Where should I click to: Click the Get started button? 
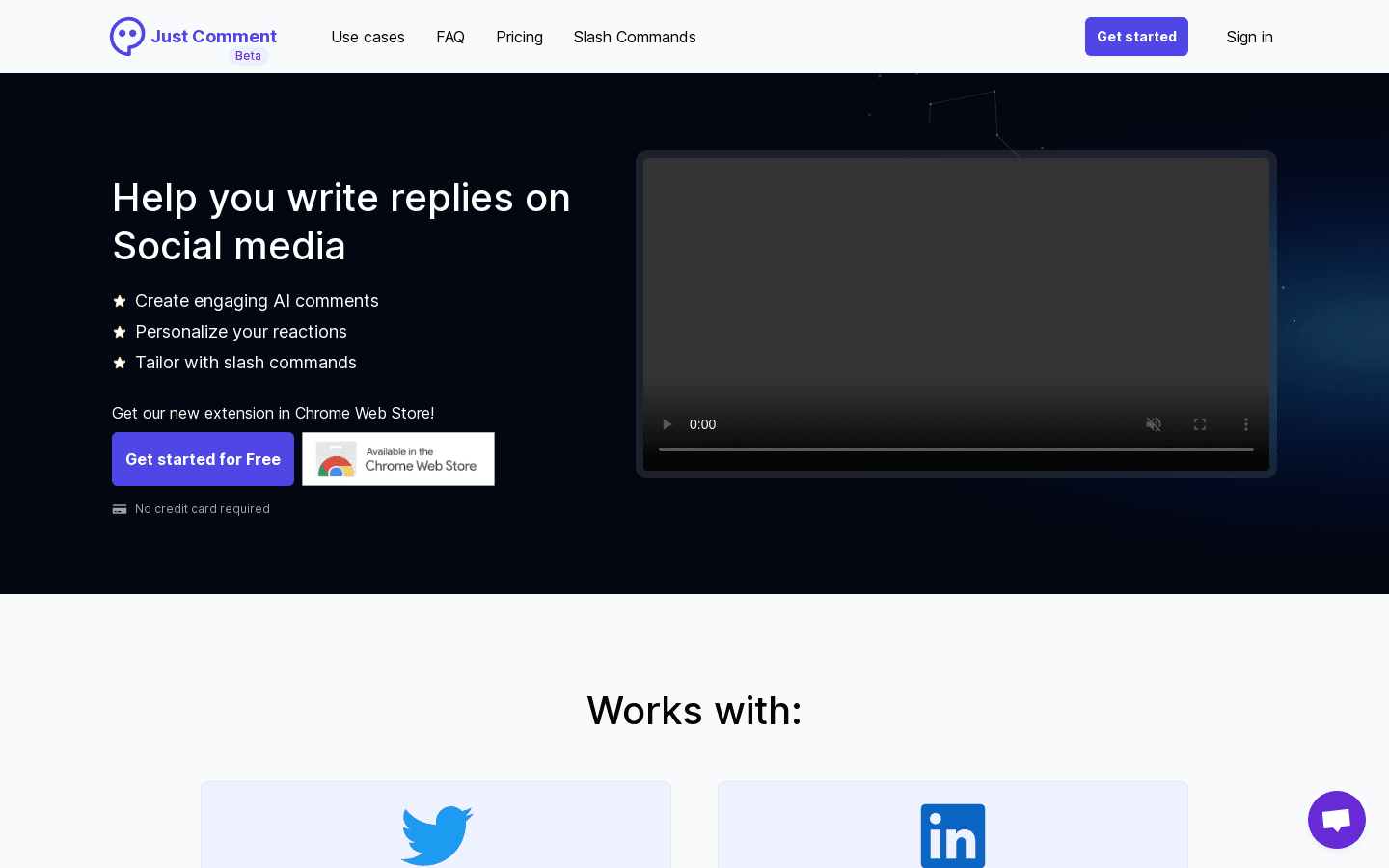click(1136, 37)
